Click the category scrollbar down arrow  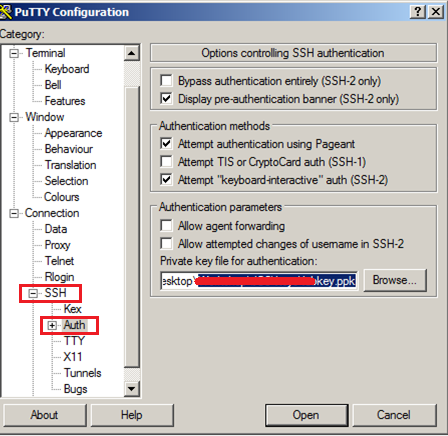(132, 389)
